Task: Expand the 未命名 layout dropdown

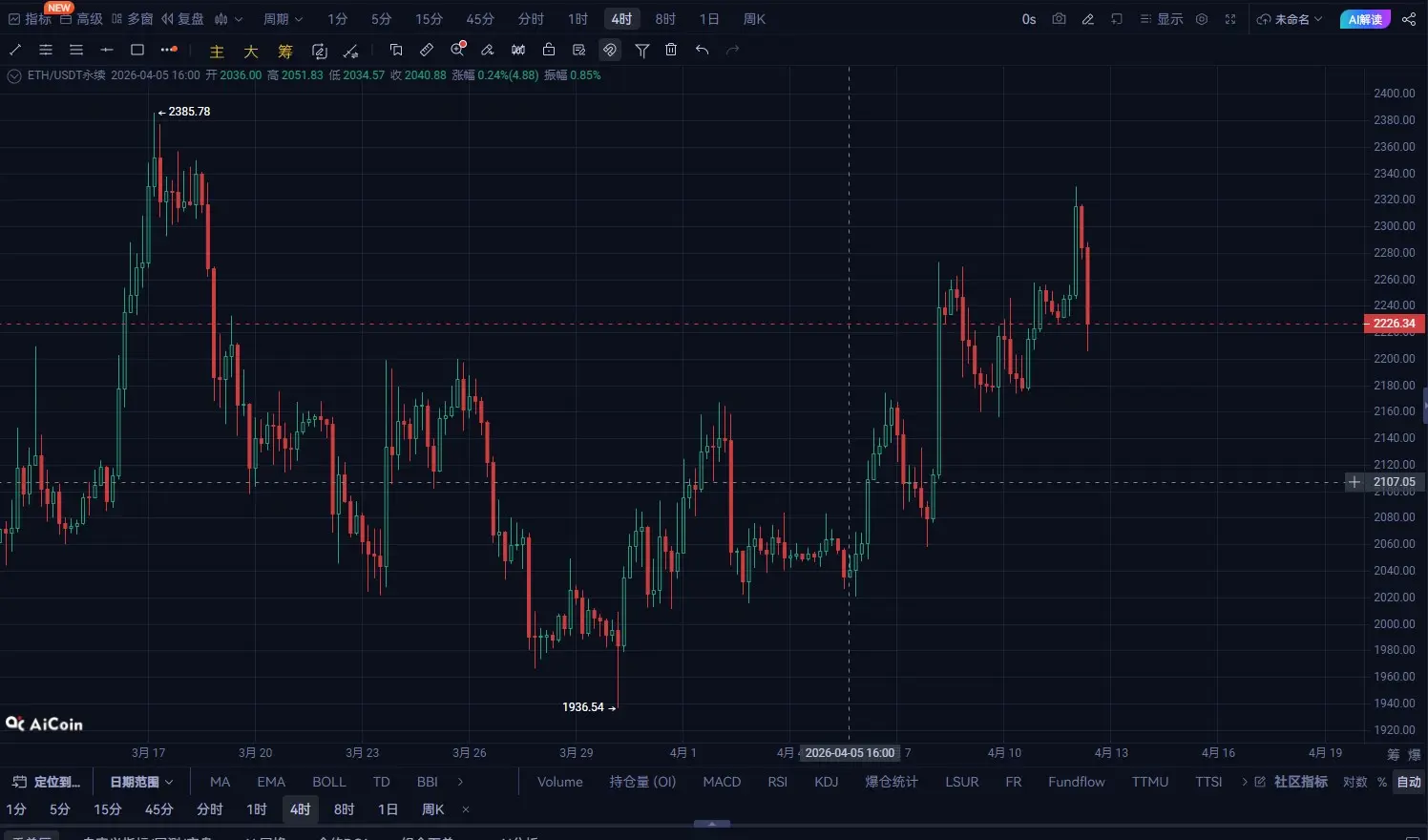Action: tap(1290, 19)
